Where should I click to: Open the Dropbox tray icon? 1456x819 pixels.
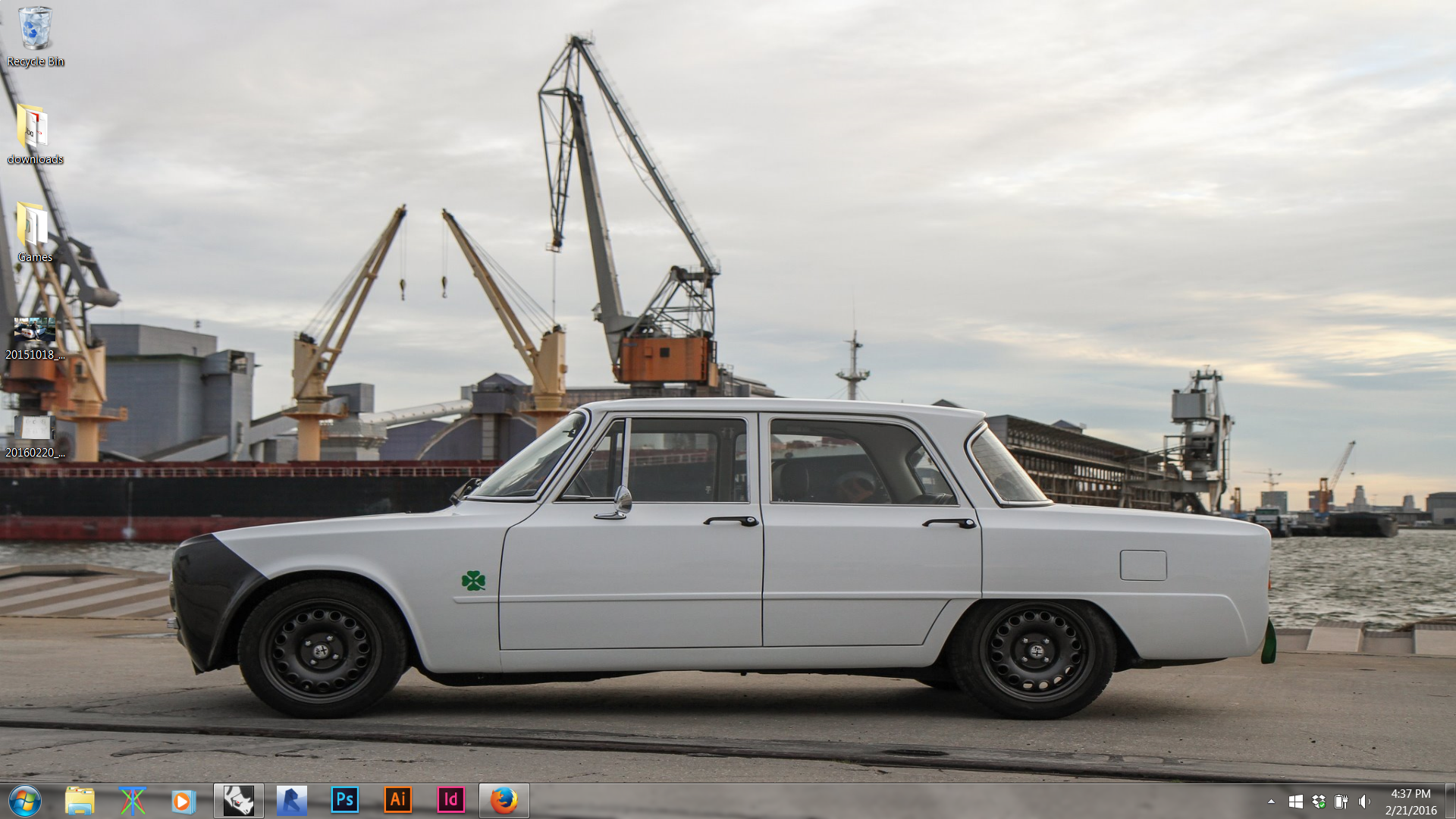tap(1319, 802)
